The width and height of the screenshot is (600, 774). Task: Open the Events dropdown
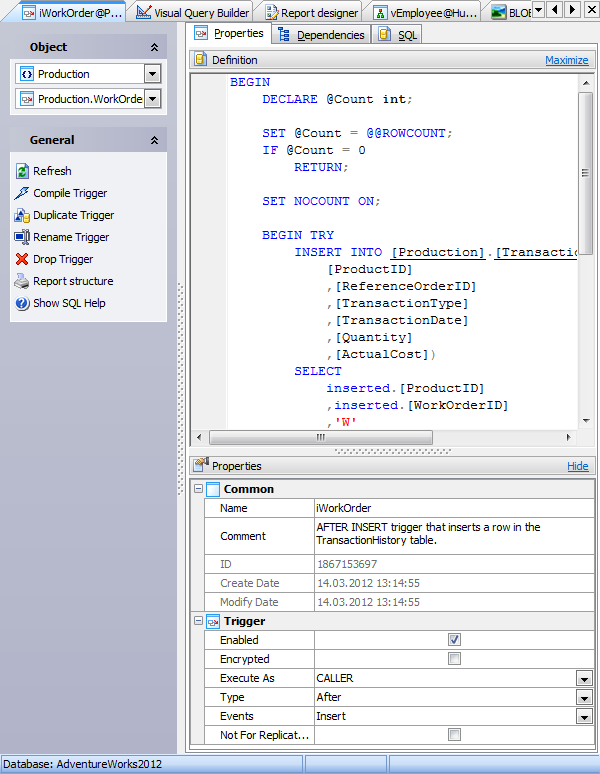(584, 717)
